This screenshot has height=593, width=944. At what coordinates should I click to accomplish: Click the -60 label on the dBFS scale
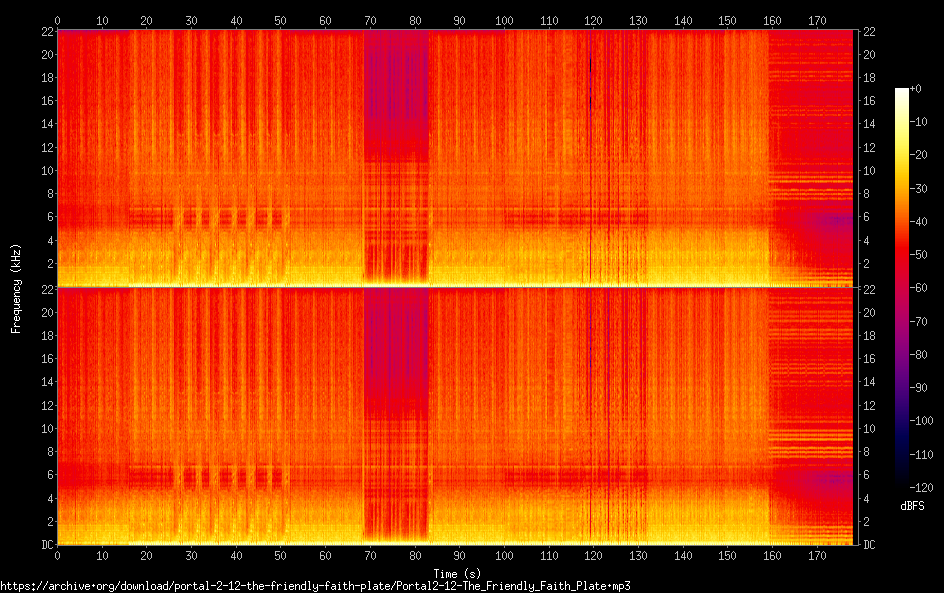coord(918,288)
